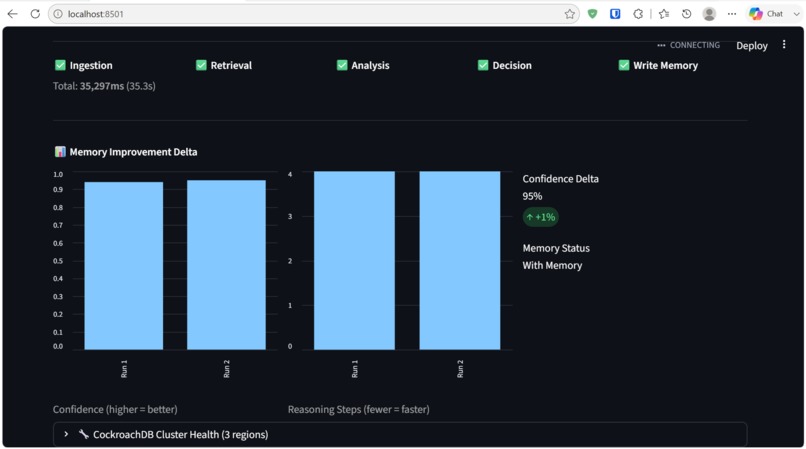Focus the address bar showing localhost:8501
The height and width of the screenshot is (449, 806).
coord(314,14)
